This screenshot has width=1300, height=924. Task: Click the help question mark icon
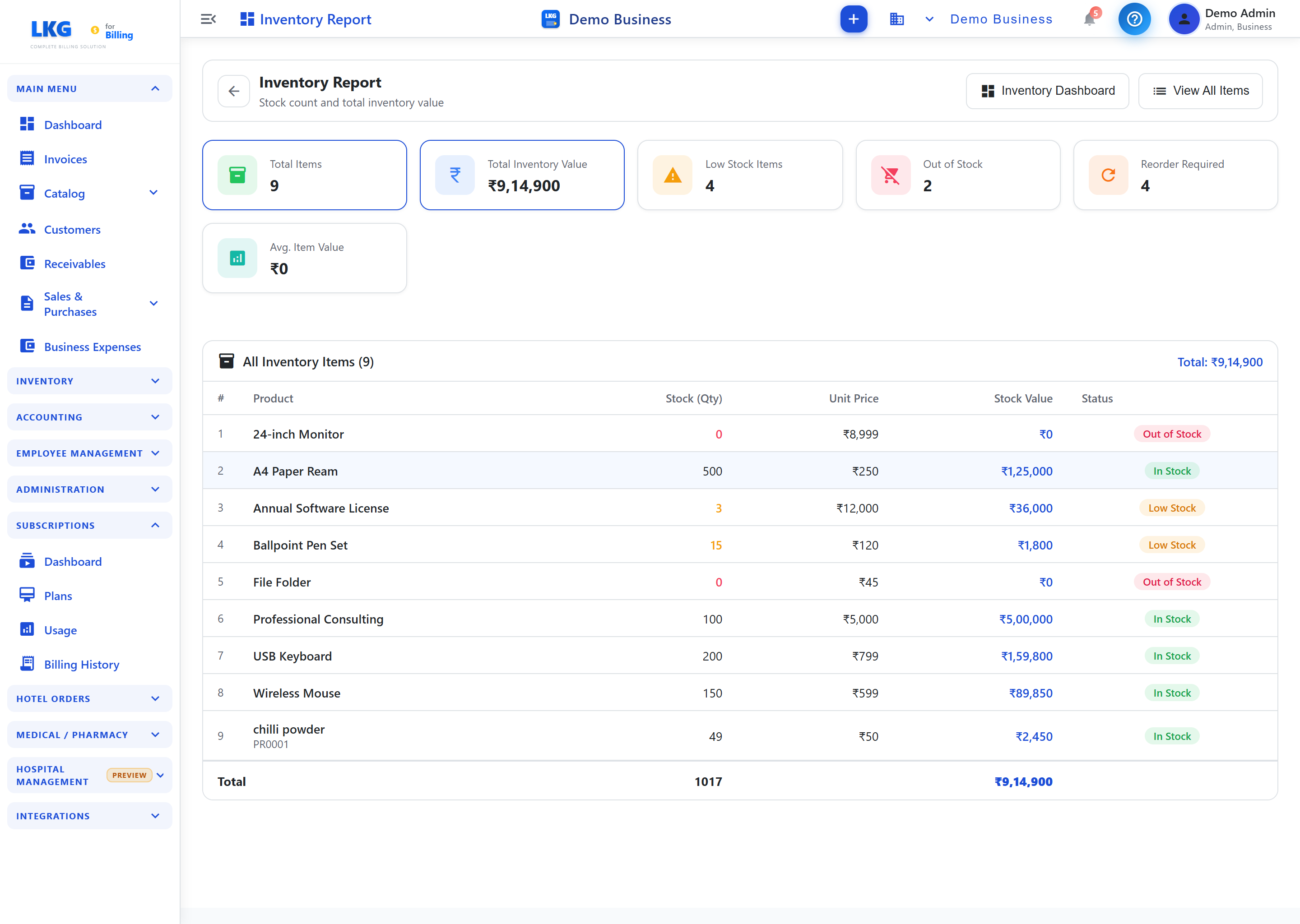(x=1134, y=19)
